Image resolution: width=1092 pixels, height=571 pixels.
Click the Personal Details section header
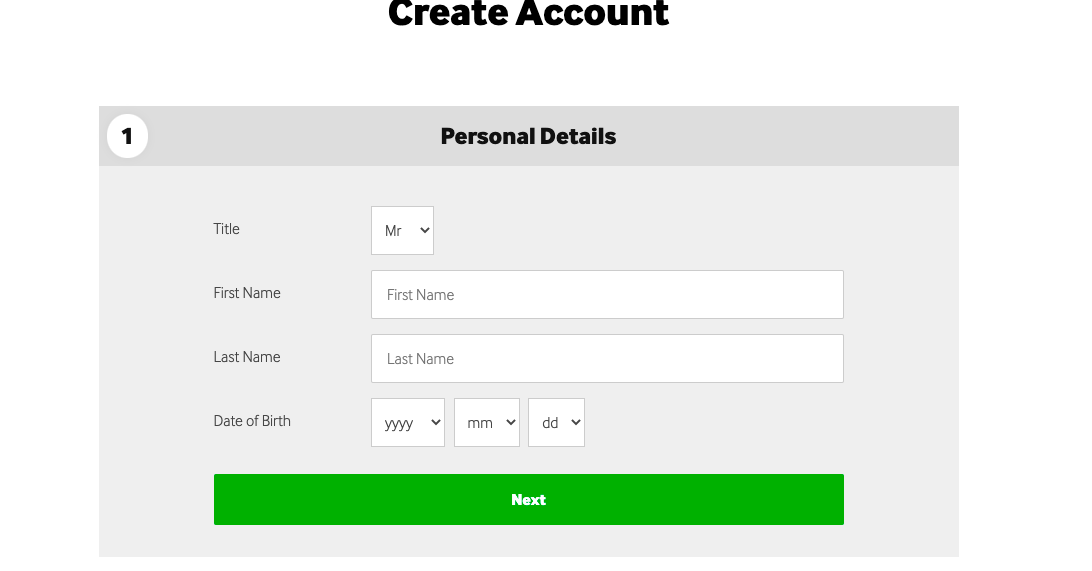coord(529,136)
